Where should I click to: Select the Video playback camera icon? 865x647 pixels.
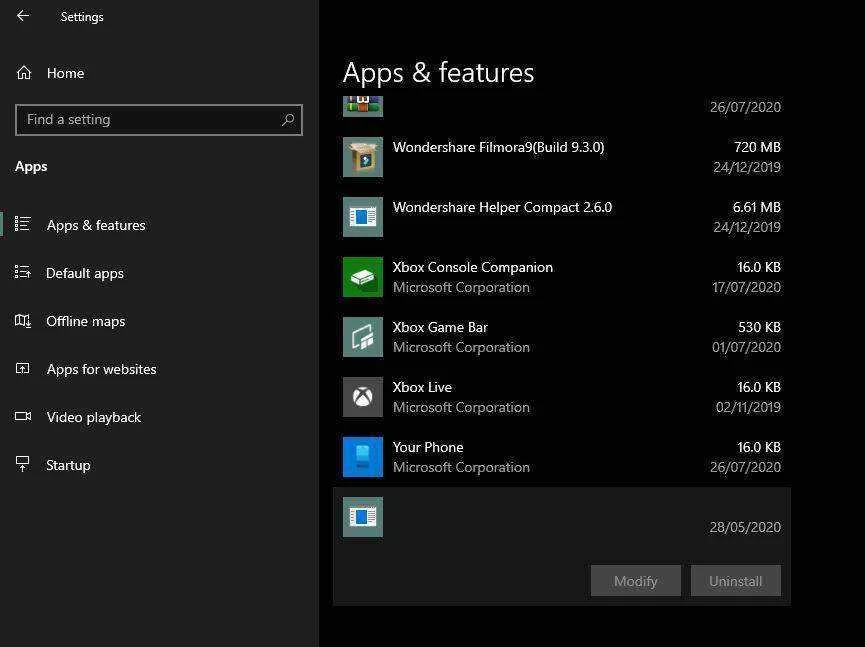pos(23,416)
